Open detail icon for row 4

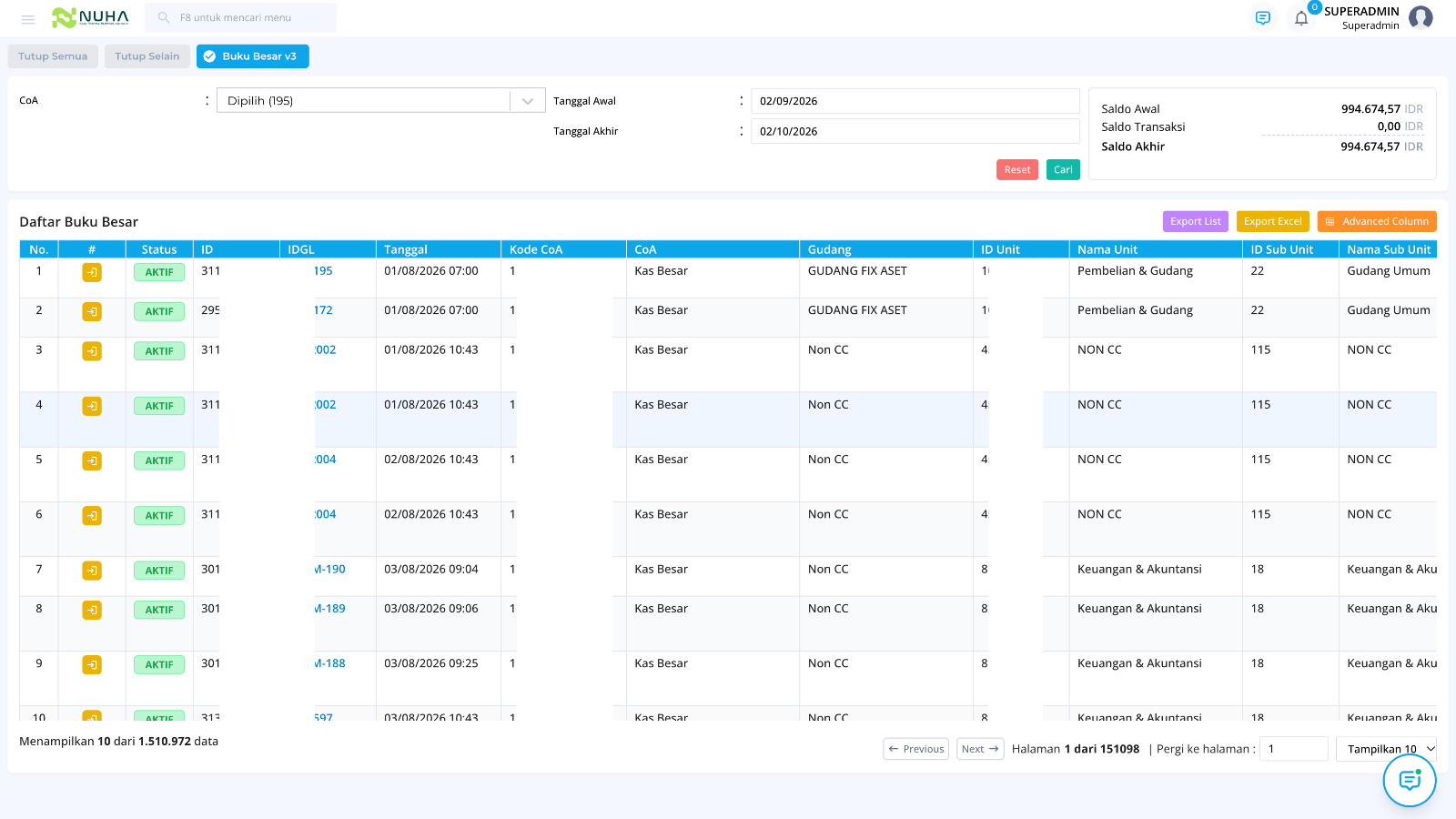(92, 406)
